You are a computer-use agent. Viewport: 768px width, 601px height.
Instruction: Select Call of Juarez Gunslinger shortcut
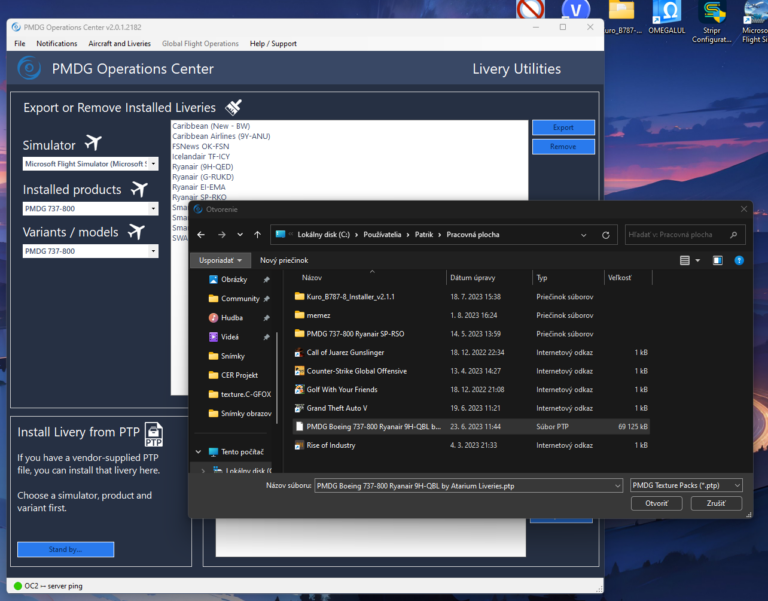(x=345, y=352)
